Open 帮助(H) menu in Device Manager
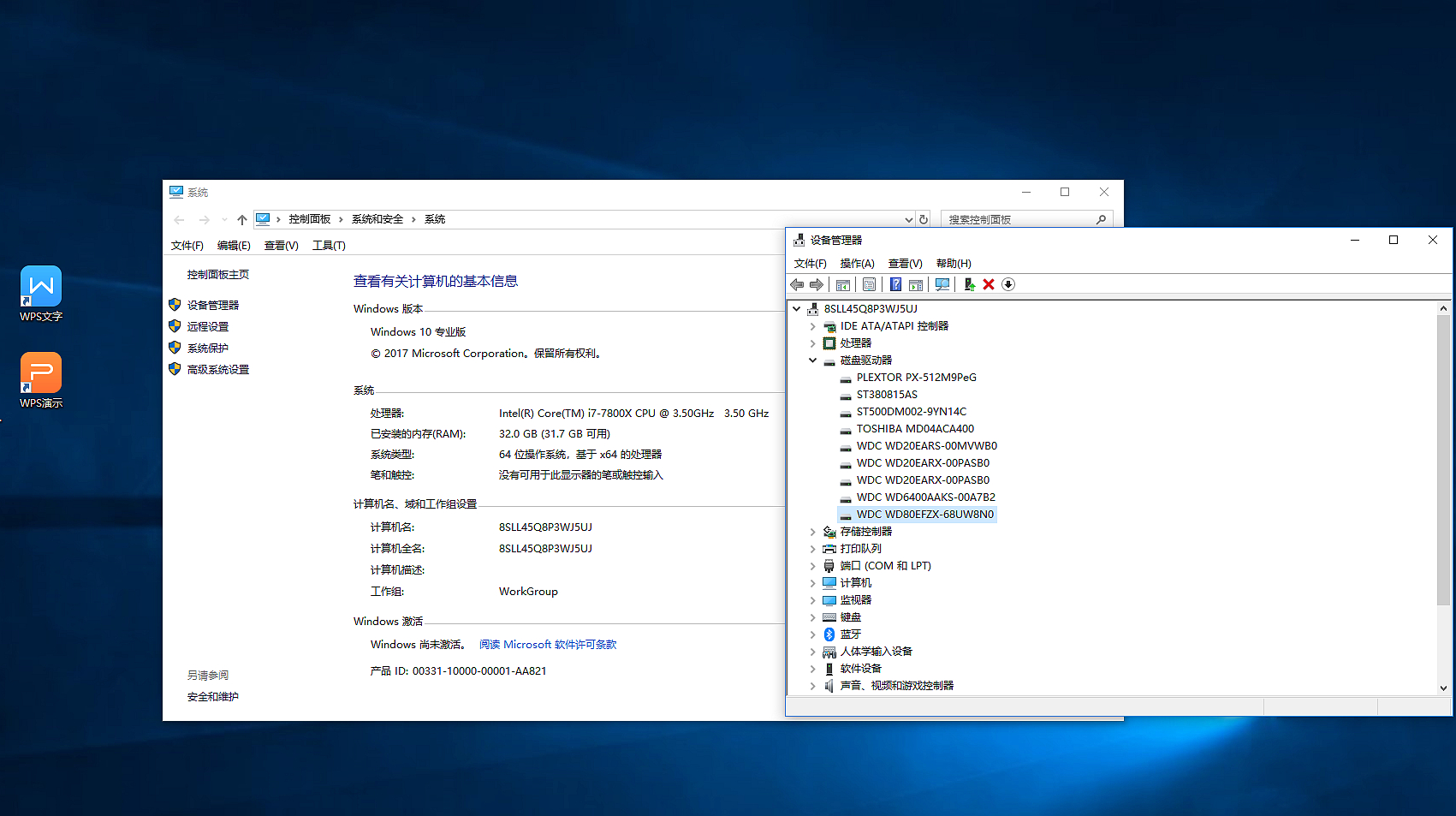 click(954, 264)
